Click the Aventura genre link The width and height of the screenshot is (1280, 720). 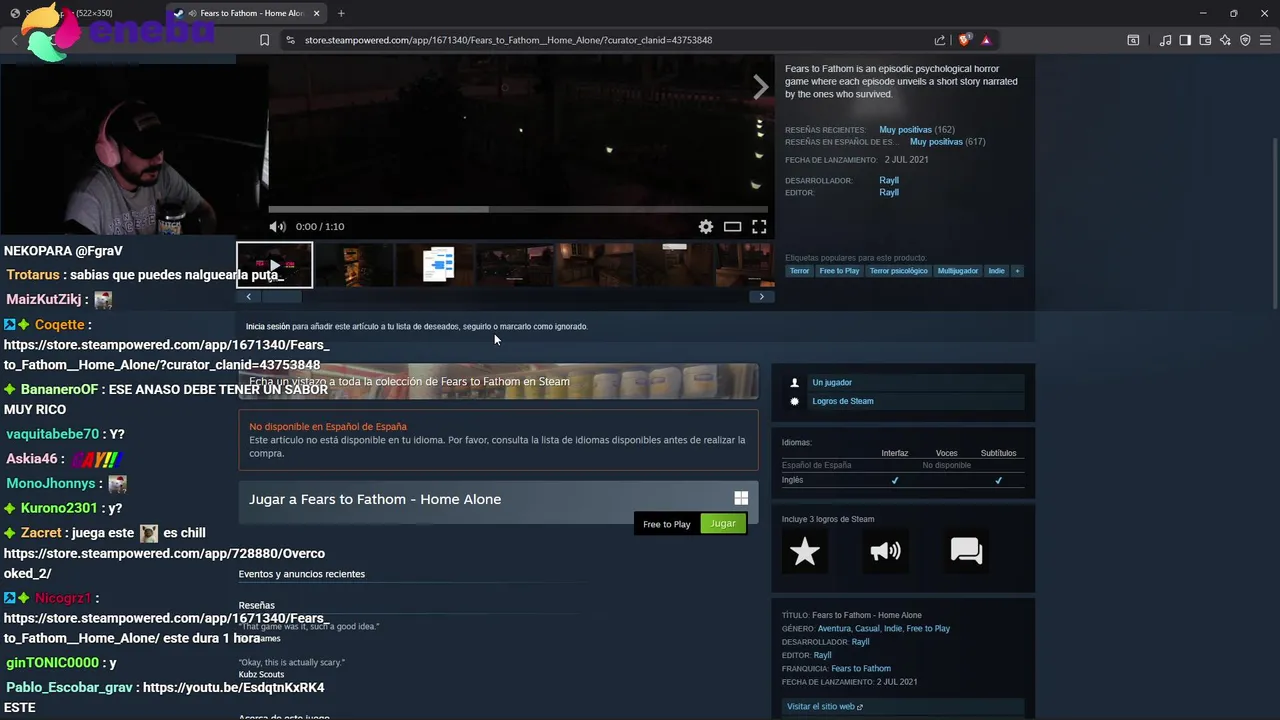click(x=834, y=629)
